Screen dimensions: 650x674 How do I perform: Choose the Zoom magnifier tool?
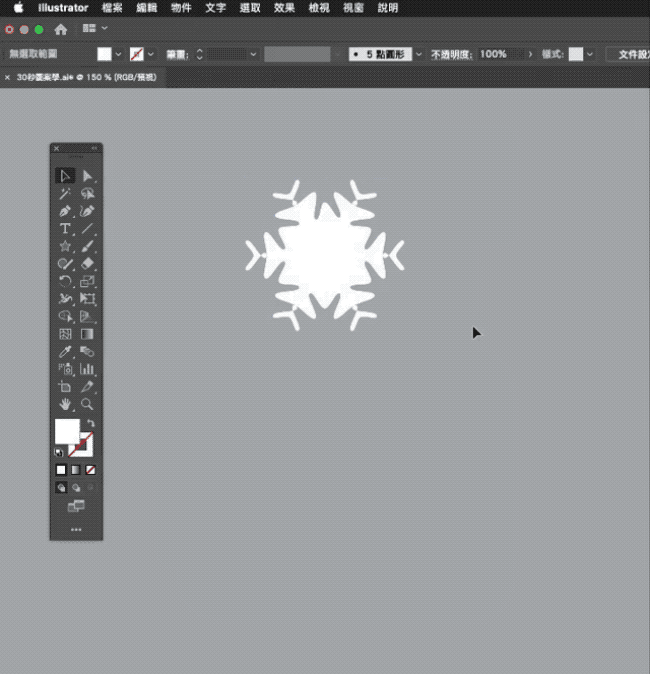click(88, 404)
